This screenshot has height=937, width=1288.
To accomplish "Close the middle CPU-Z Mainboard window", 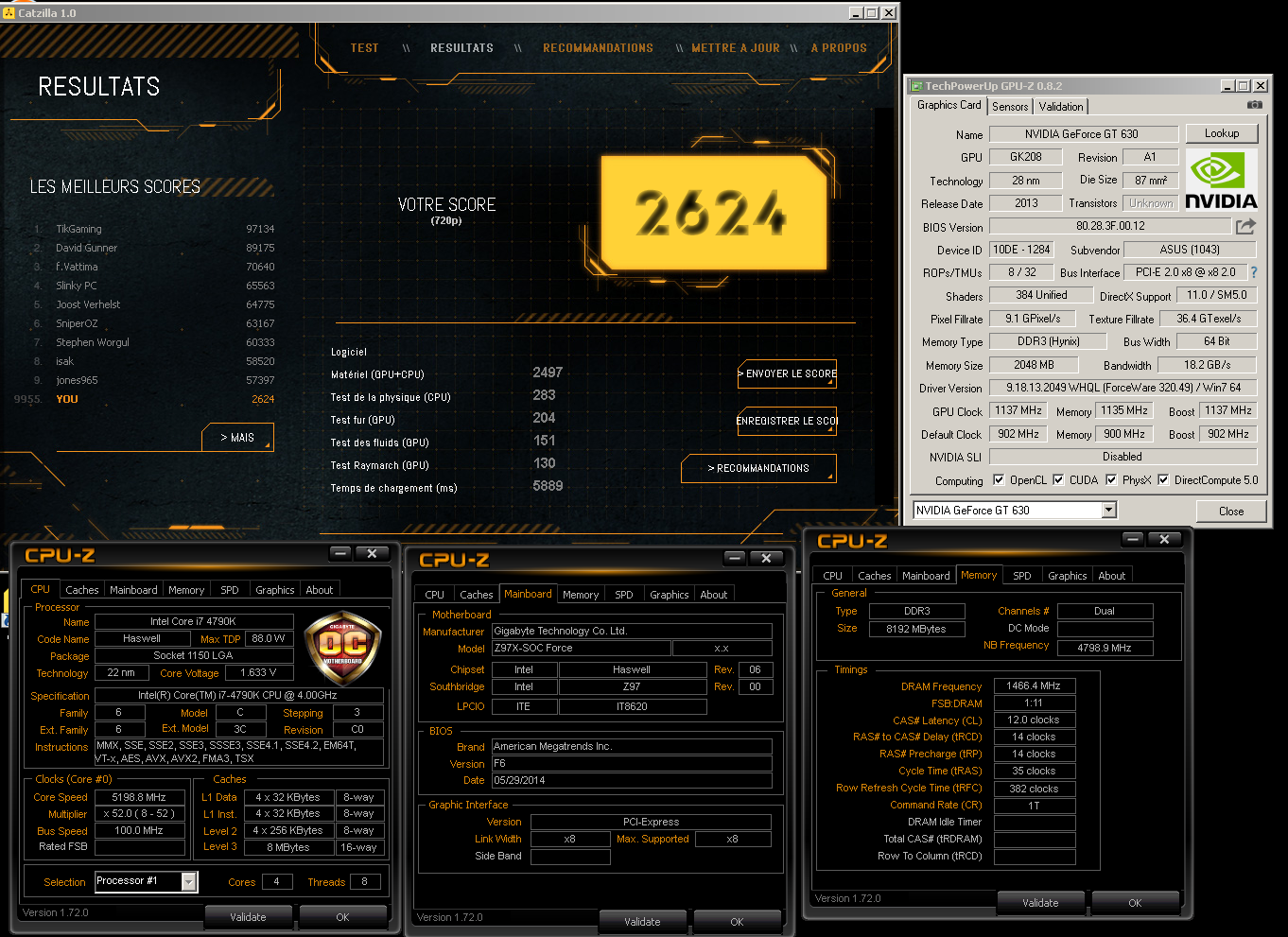I will (766, 558).
